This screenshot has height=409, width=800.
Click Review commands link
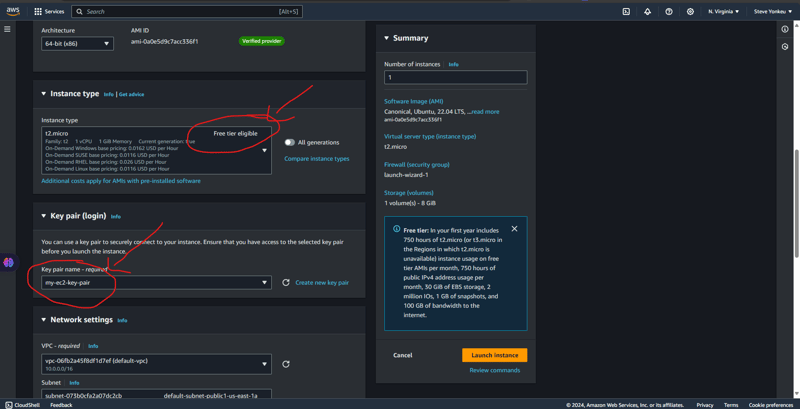coord(494,370)
